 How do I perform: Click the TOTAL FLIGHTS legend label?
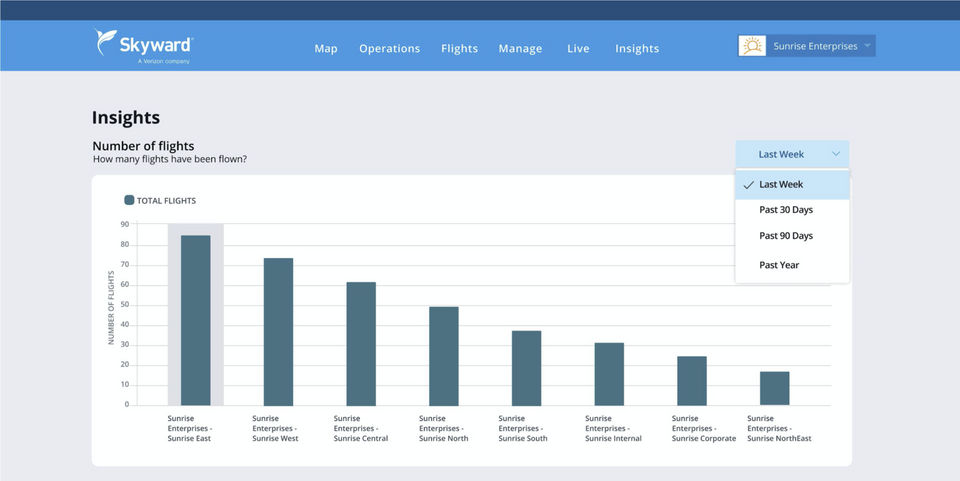tap(166, 201)
